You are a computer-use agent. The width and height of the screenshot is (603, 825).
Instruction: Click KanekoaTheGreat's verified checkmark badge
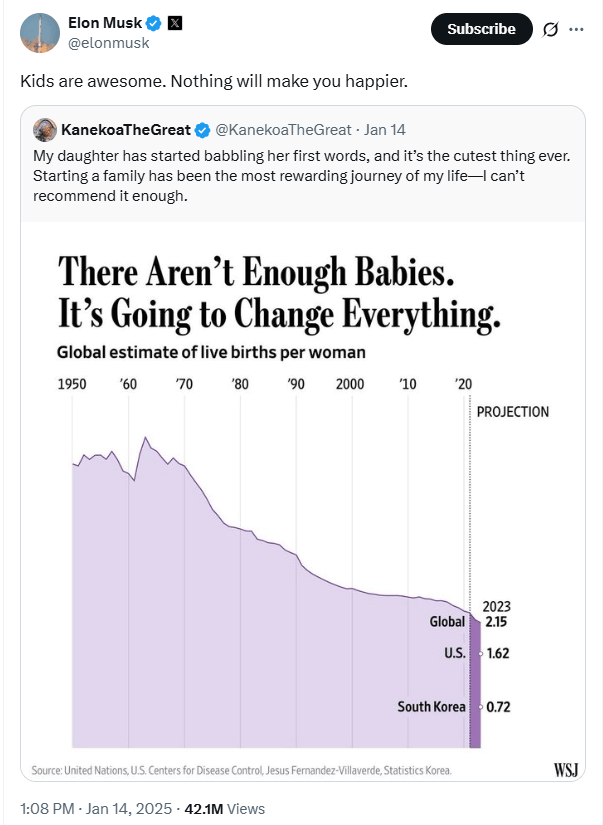201,130
